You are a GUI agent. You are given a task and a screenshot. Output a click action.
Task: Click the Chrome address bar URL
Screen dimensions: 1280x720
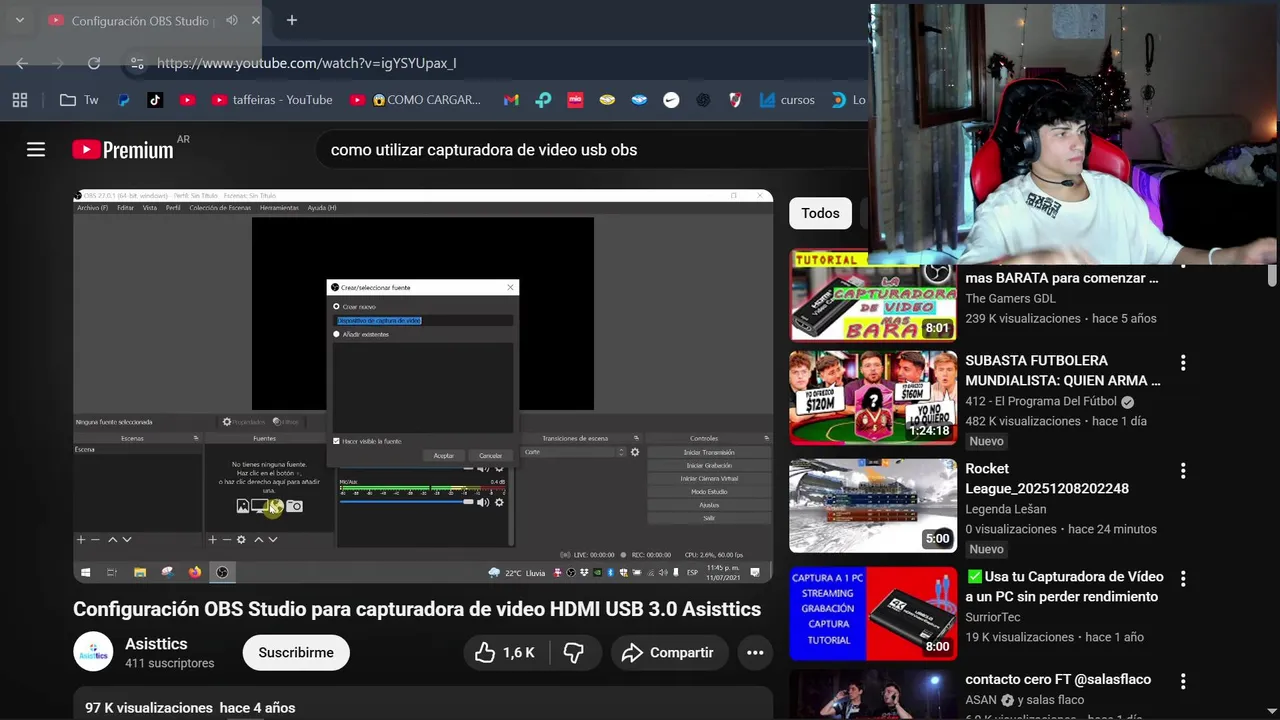[x=306, y=63]
